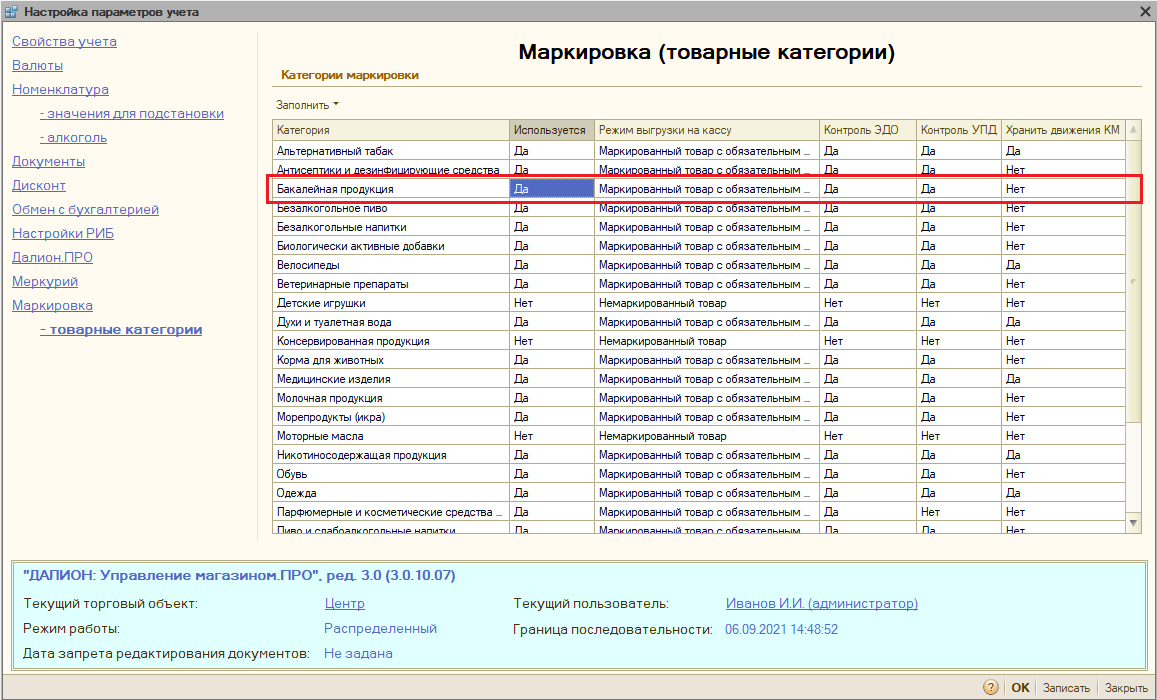Sort by the Категория column header

[390, 130]
